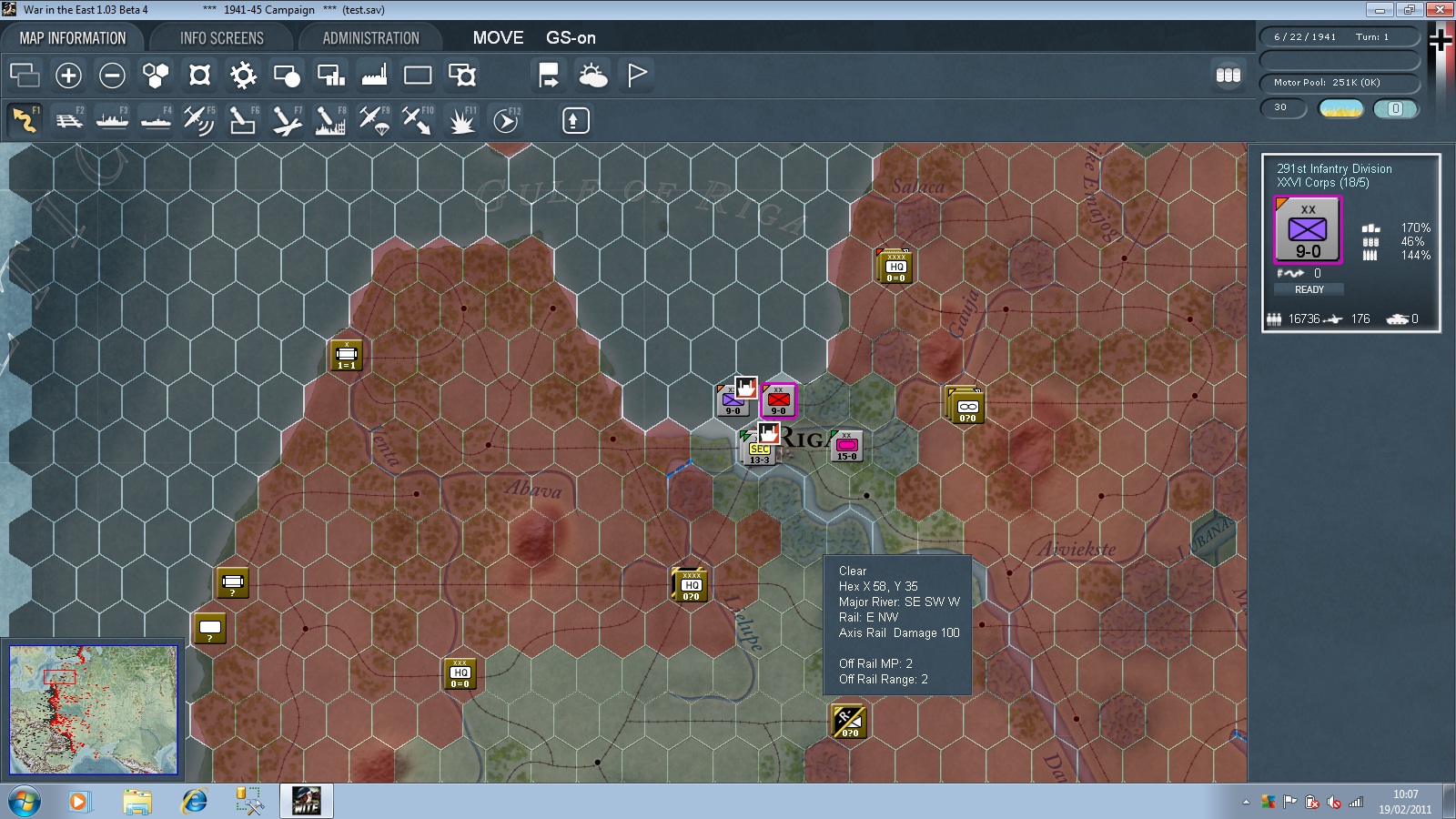Click the Motor Pool 251K readout
Viewport: 1456px width, 819px height.
pos(1340,83)
